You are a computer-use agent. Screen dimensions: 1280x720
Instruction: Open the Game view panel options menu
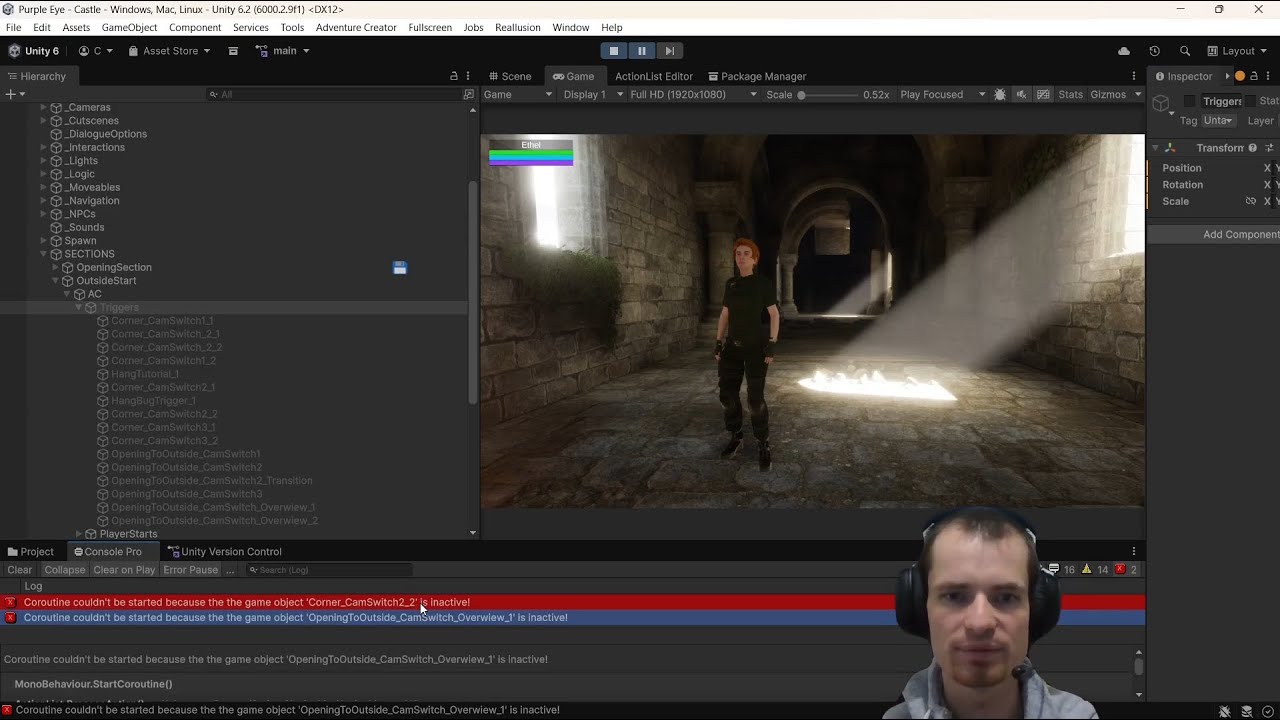point(1134,76)
